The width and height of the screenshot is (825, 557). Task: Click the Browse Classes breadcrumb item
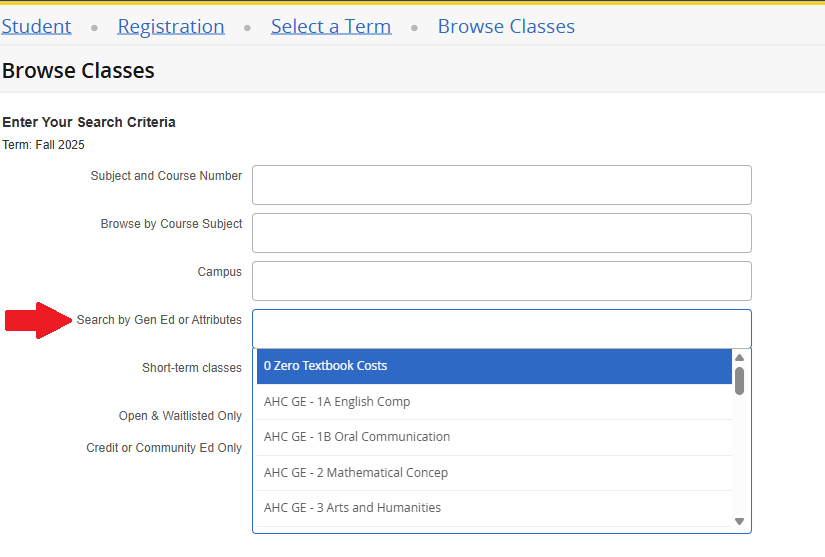[506, 27]
